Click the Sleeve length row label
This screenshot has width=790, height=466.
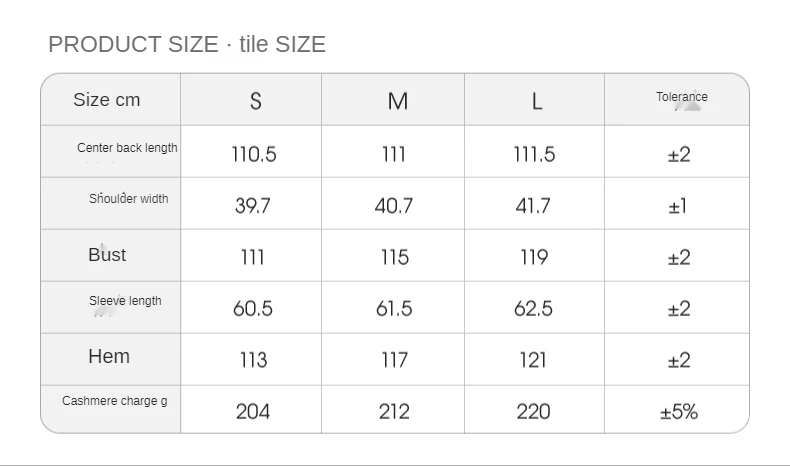(125, 301)
